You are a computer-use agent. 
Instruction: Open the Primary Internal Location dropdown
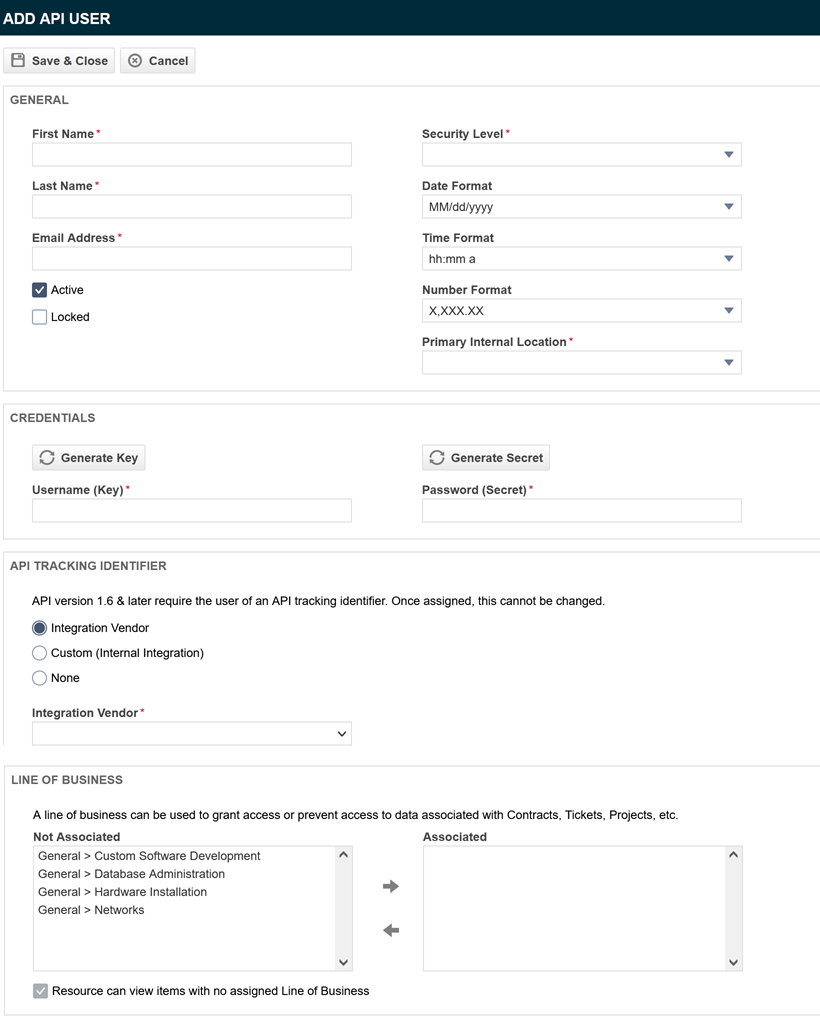click(581, 363)
